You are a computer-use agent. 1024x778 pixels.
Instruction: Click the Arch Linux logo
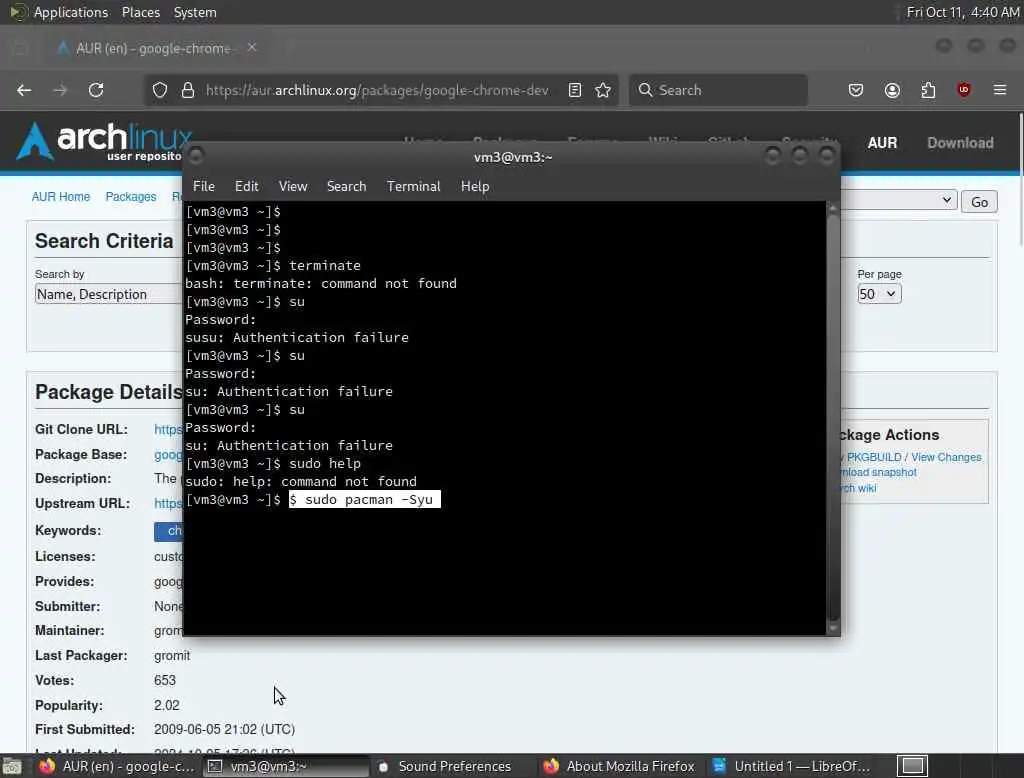coord(104,141)
